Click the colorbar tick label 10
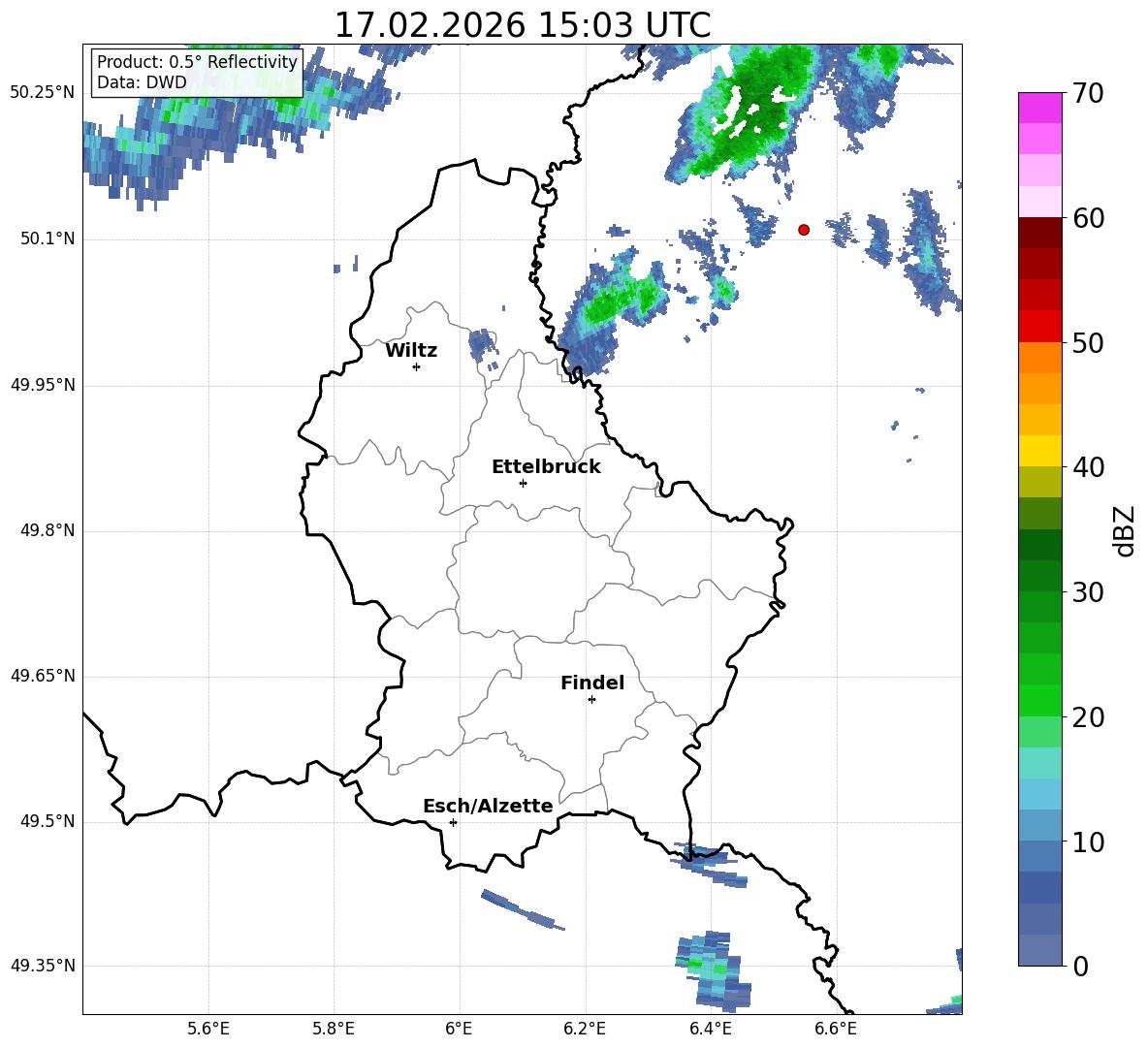The width and height of the screenshot is (1148, 1048). coord(1088,842)
